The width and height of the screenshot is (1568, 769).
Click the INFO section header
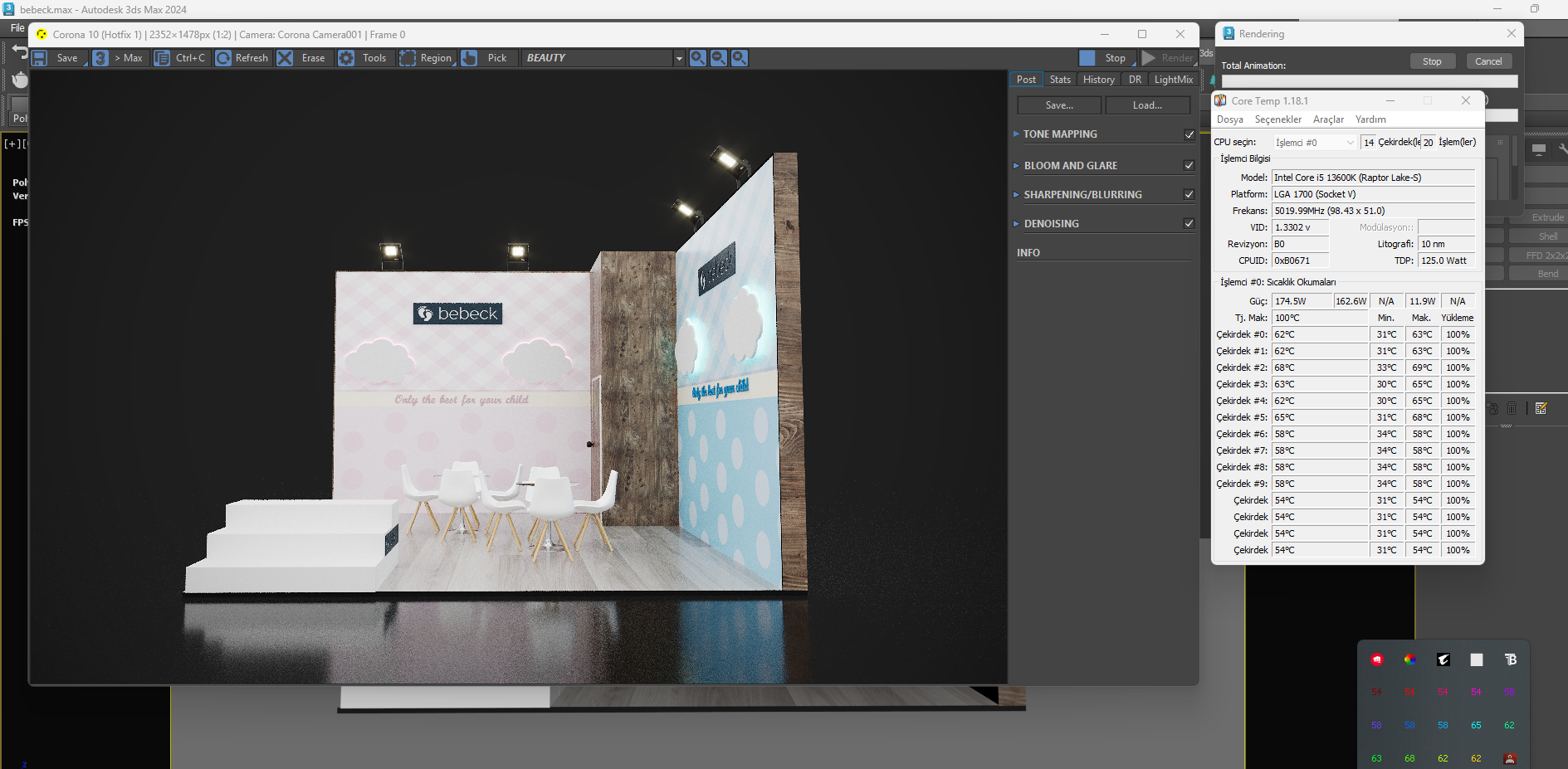[x=1028, y=253]
